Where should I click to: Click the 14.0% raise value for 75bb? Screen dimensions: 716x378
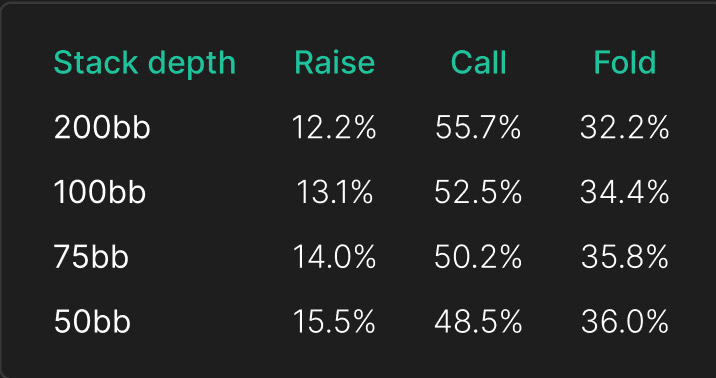tap(334, 257)
